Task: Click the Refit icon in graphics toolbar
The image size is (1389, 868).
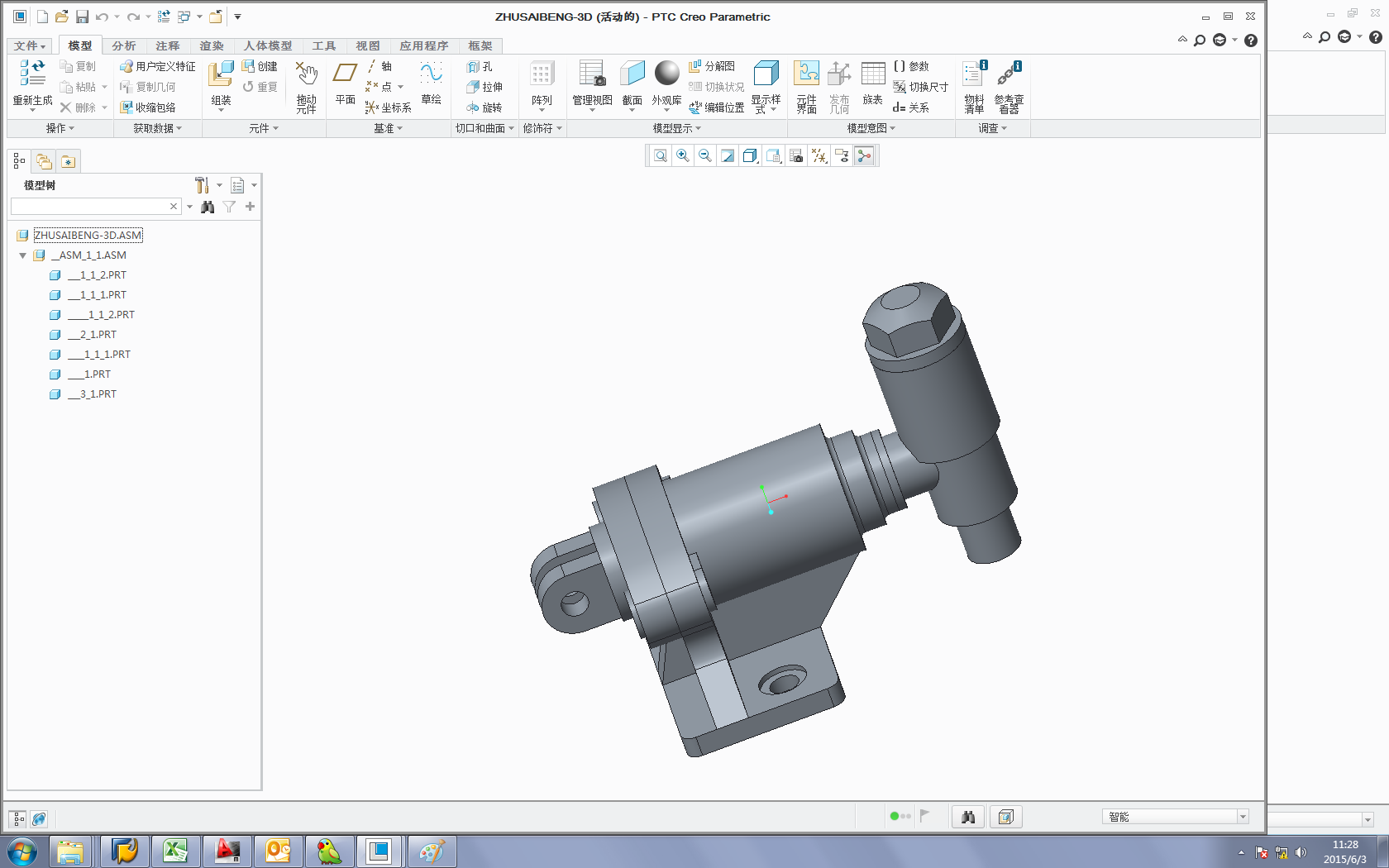Action: coord(661,156)
